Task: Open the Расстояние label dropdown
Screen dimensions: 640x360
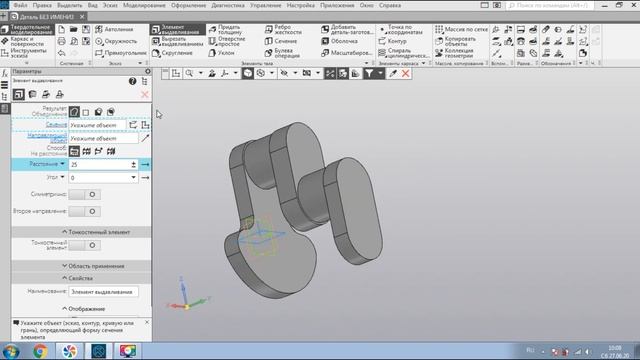Action: tap(62, 164)
